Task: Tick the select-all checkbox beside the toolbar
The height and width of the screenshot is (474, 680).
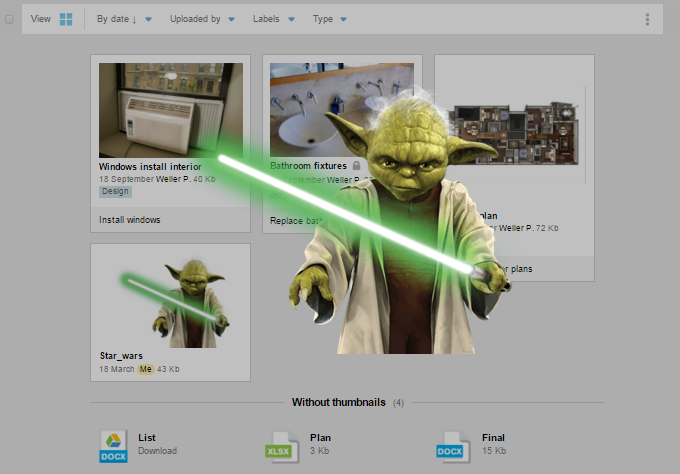Action: [9, 19]
